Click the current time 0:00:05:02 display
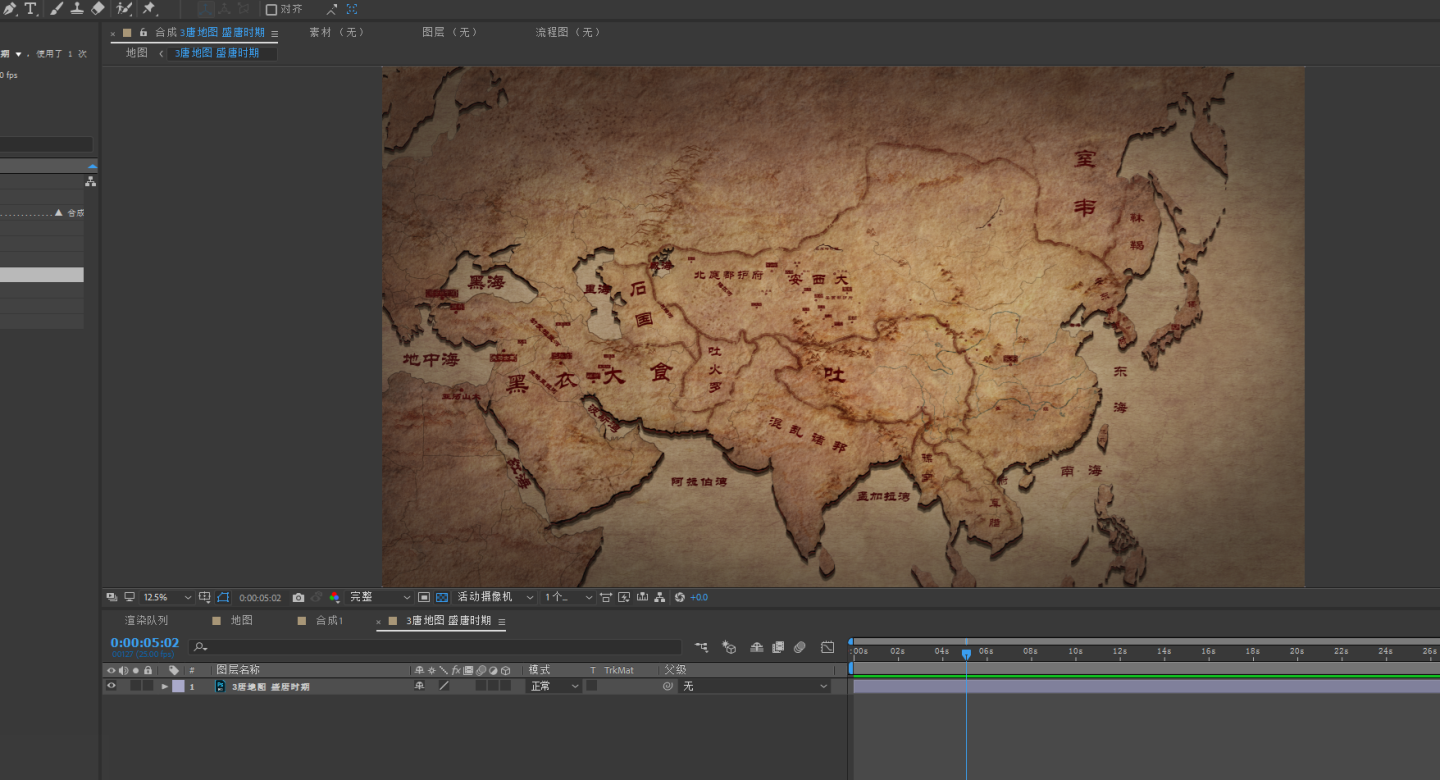Viewport: 1440px width, 780px height. pyautogui.click(x=145, y=642)
